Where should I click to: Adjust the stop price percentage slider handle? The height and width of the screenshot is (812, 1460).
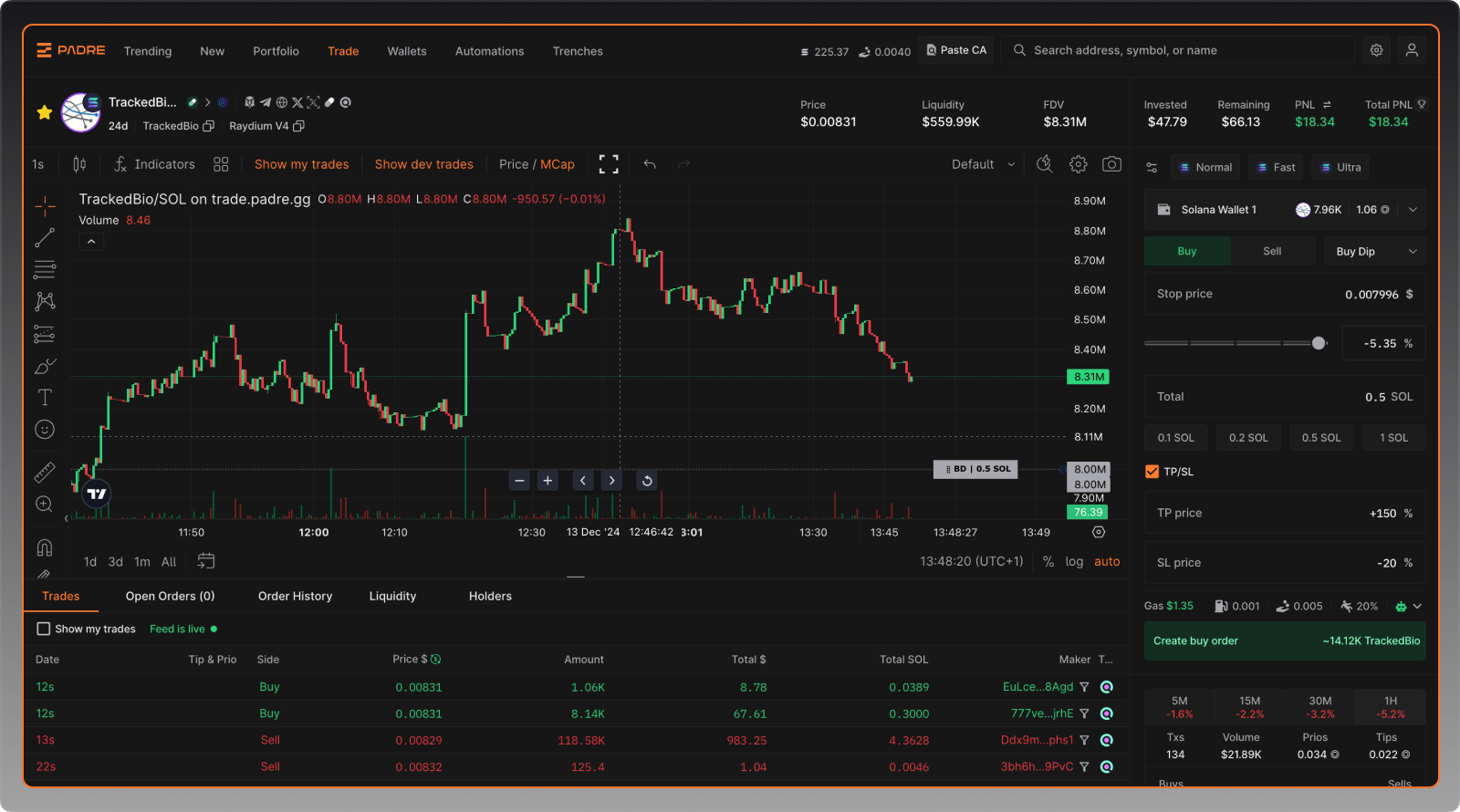tap(1319, 343)
